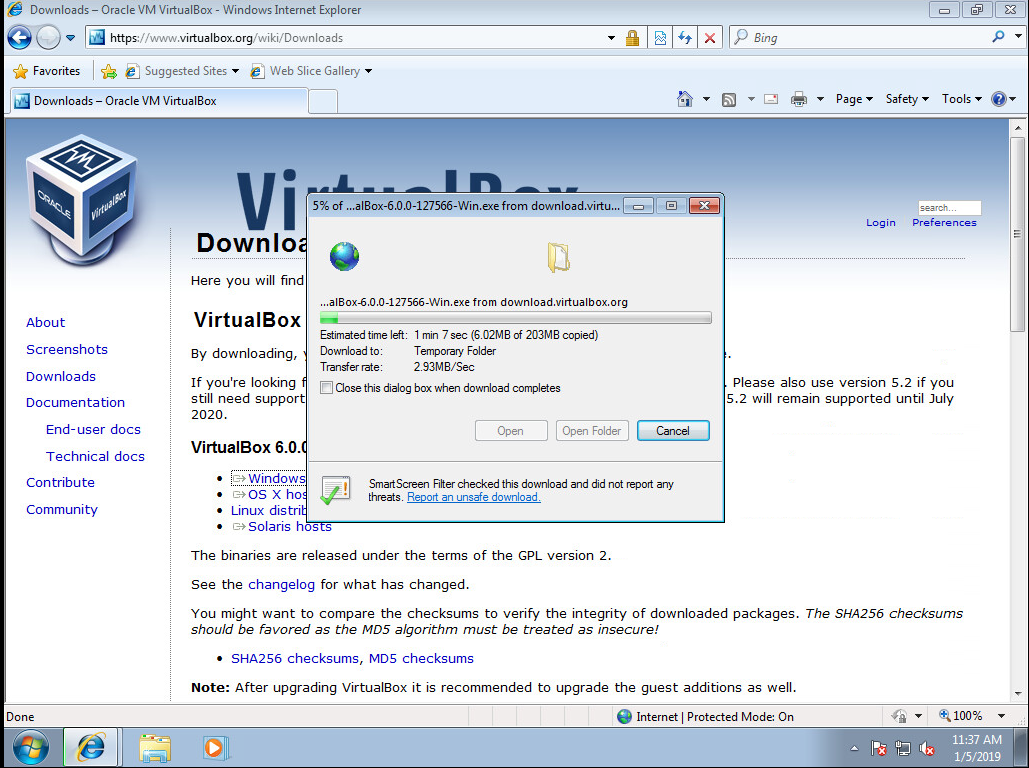1029x768 pixels.
Task: Open Windows Media Player from taskbar
Action: click(x=214, y=748)
